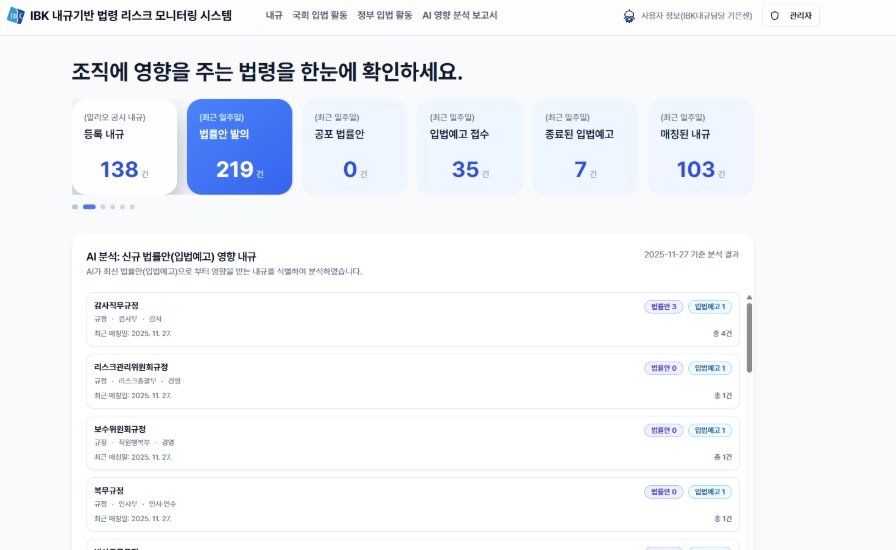Open 정부 입법 활동 menu

pos(384,16)
